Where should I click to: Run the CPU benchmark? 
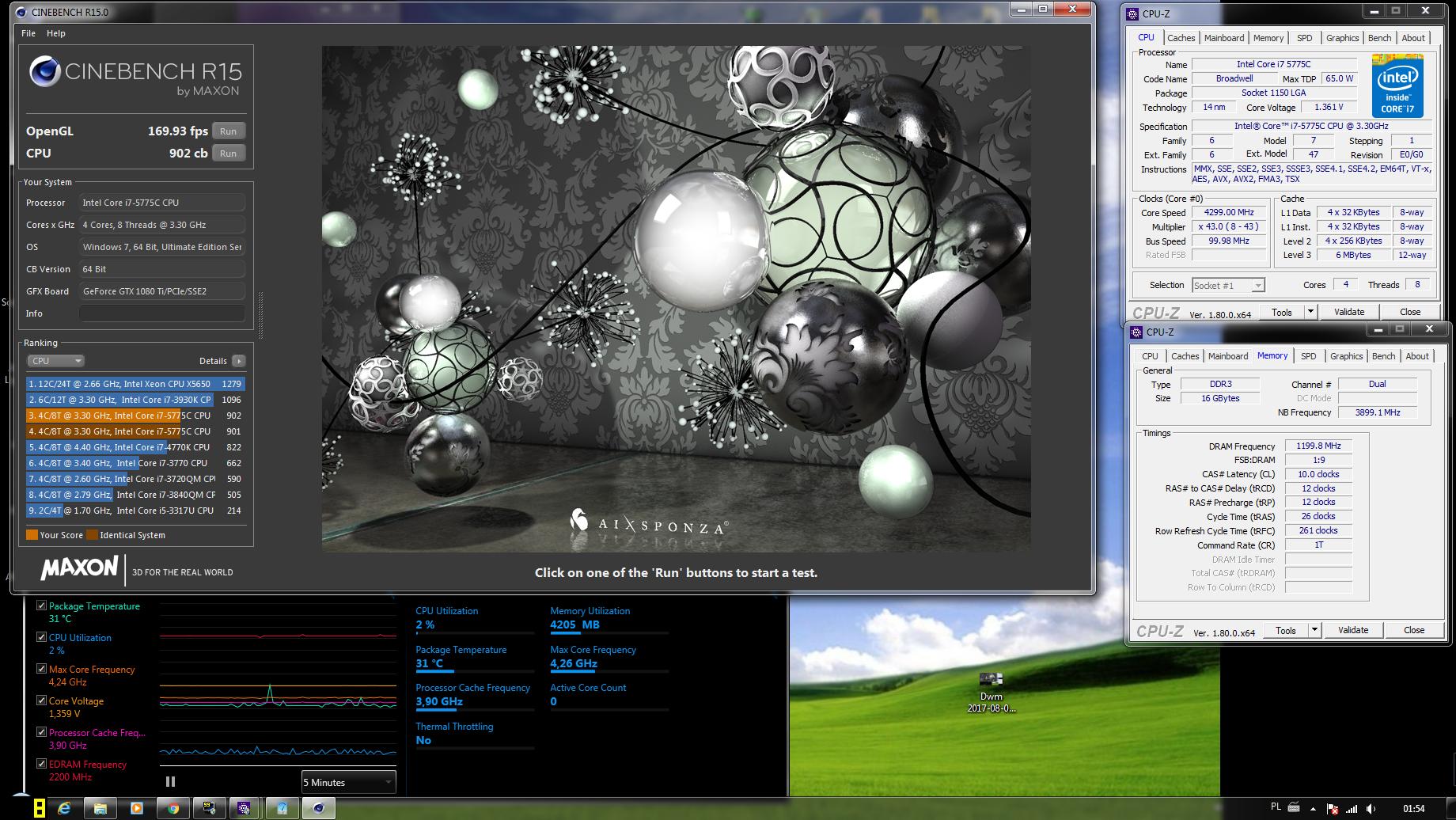228,154
